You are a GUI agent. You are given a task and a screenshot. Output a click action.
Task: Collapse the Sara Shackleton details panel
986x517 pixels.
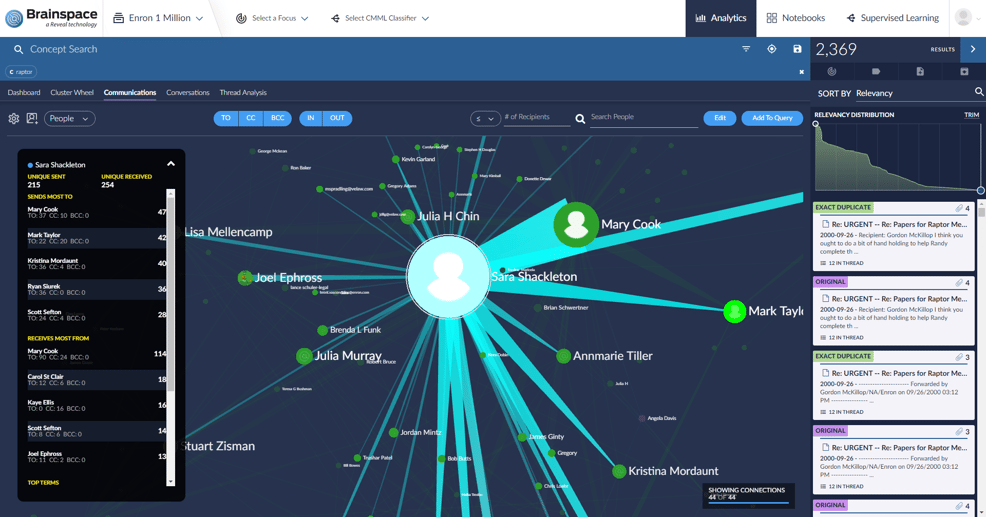point(170,164)
